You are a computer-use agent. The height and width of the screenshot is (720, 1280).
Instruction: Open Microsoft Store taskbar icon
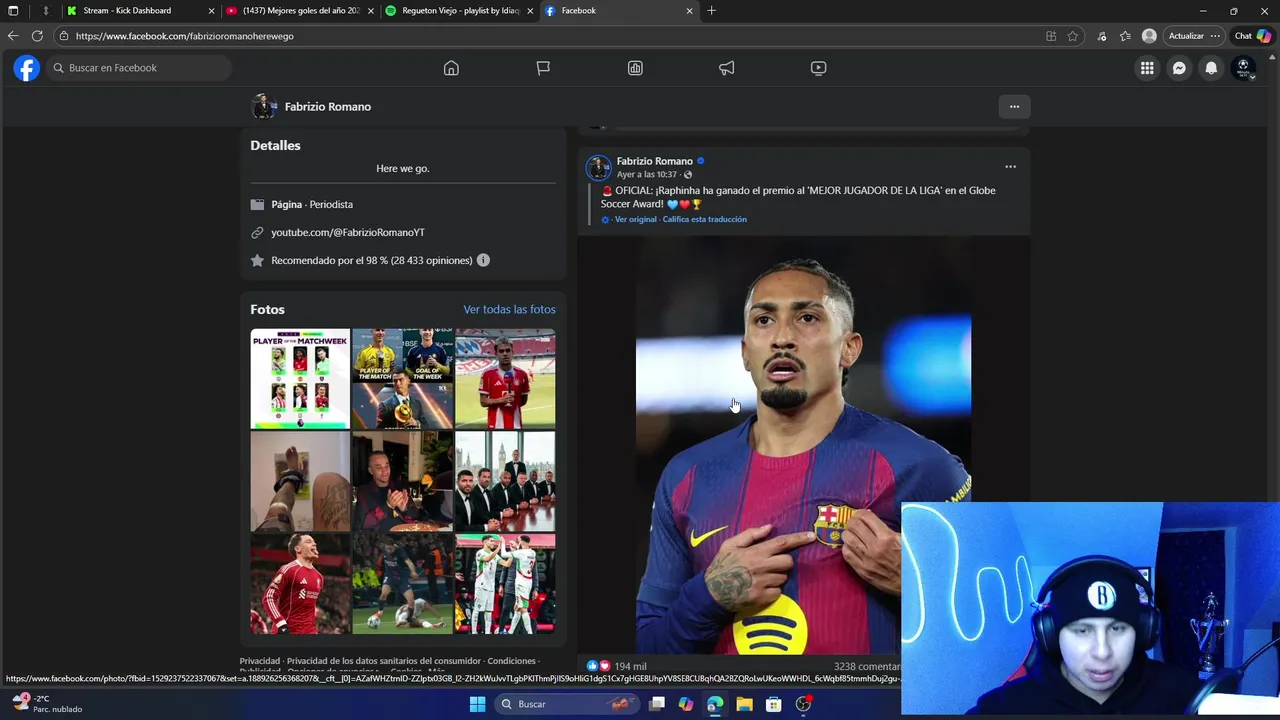(773, 704)
